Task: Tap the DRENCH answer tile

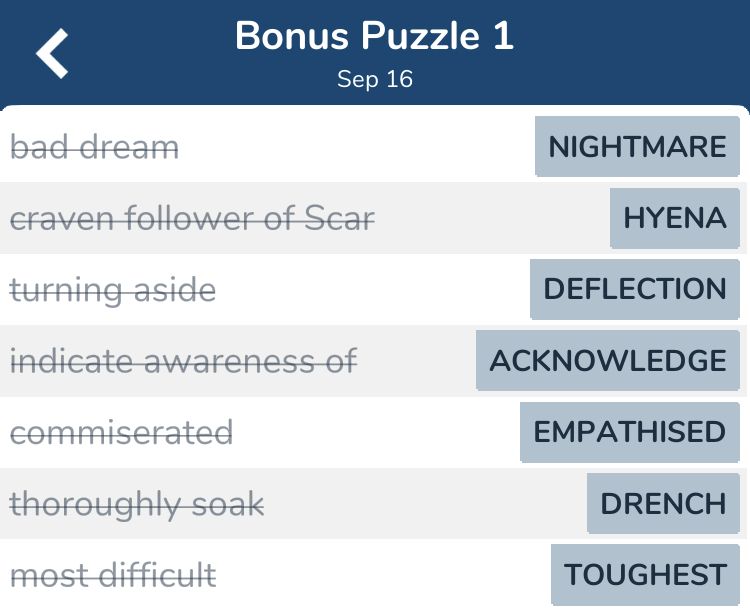Action: (663, 503)
